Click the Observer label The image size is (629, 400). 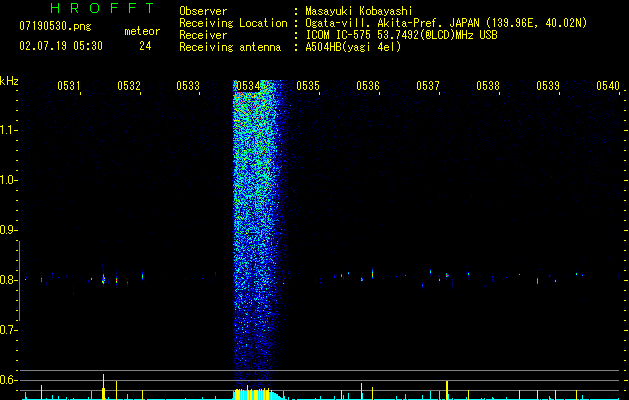point(203,11)
